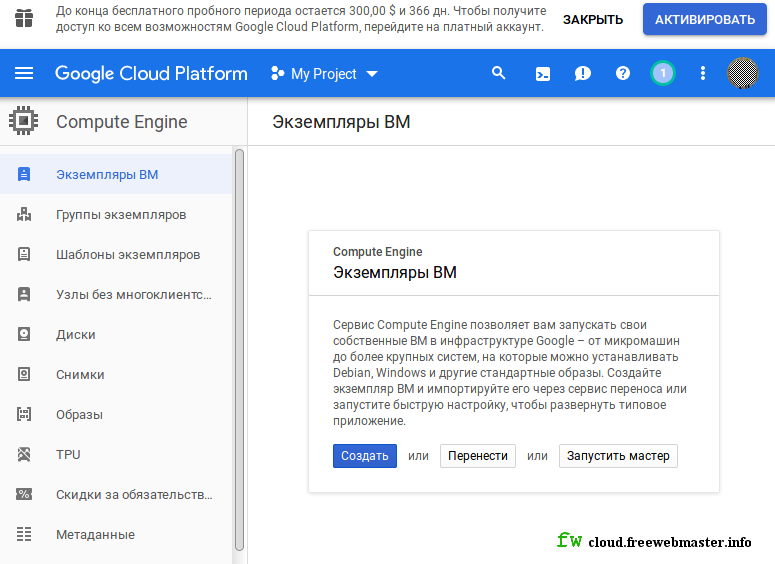This screenshot has height=564, width=775.
Task: Click the Перенести button
Action: [477, 456]
